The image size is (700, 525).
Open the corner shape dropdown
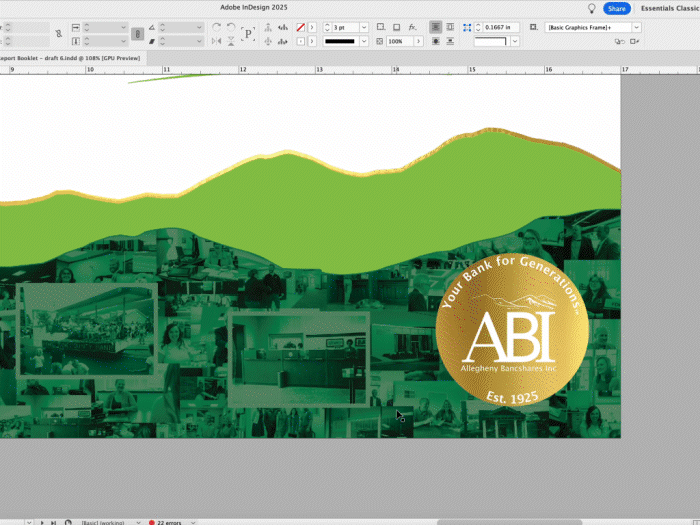coord(515,42)
